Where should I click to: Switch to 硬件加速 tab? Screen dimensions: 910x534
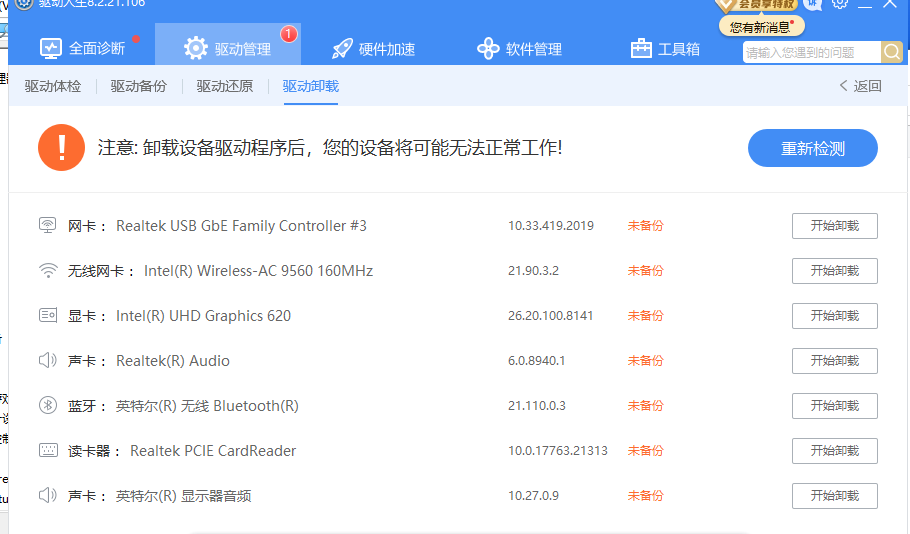tap(373, 49)
